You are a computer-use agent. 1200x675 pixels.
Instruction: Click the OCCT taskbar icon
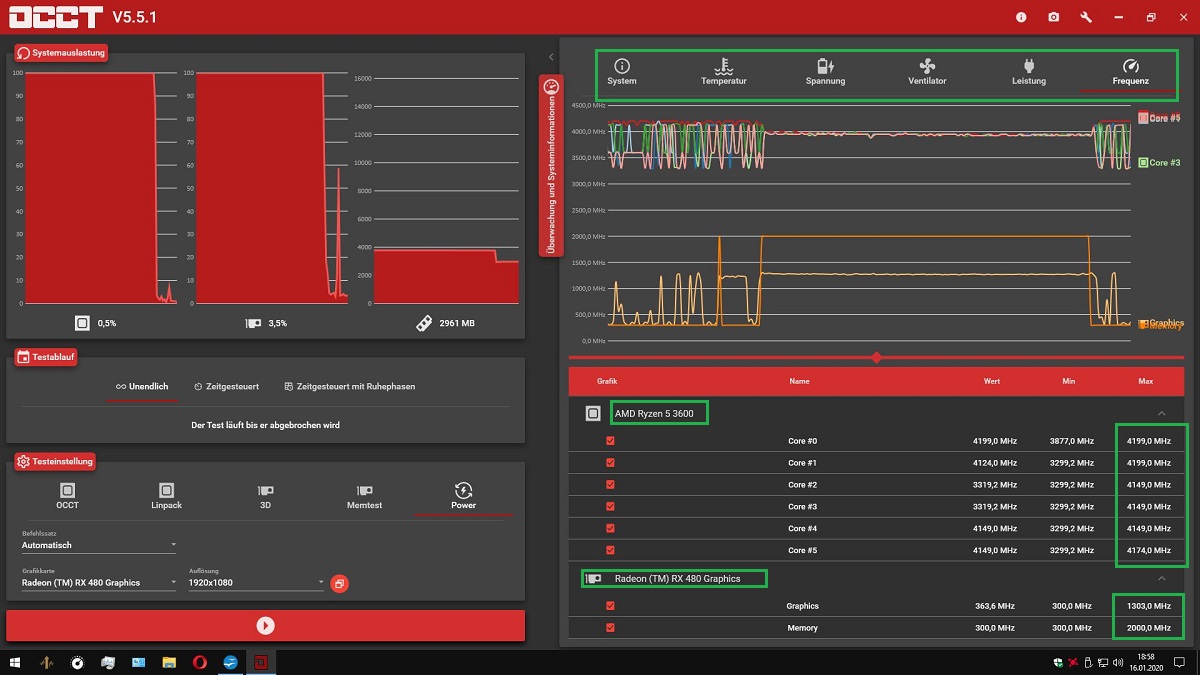(x=261, y=662)
